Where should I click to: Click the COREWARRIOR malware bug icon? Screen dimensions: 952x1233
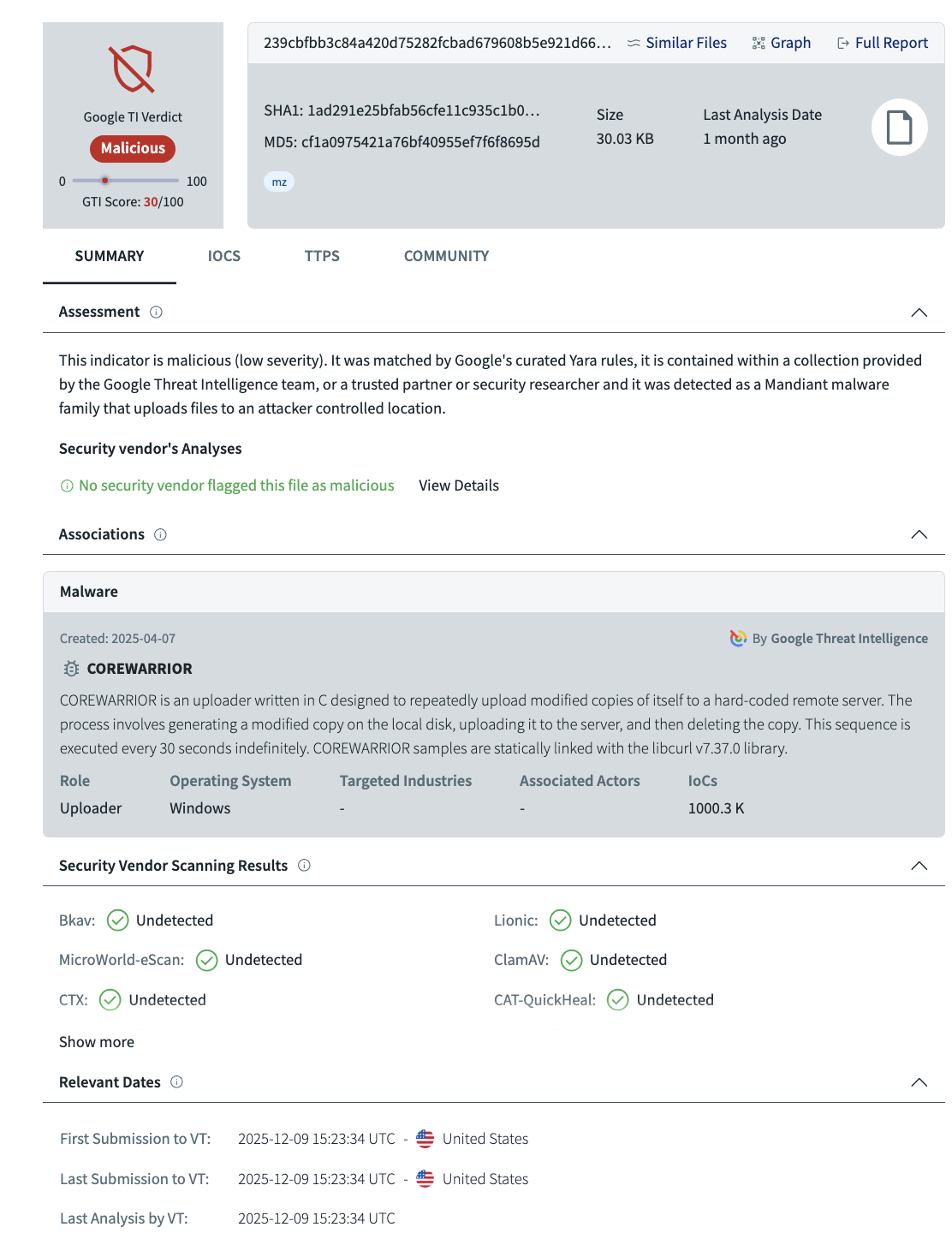tap(72, 669)
